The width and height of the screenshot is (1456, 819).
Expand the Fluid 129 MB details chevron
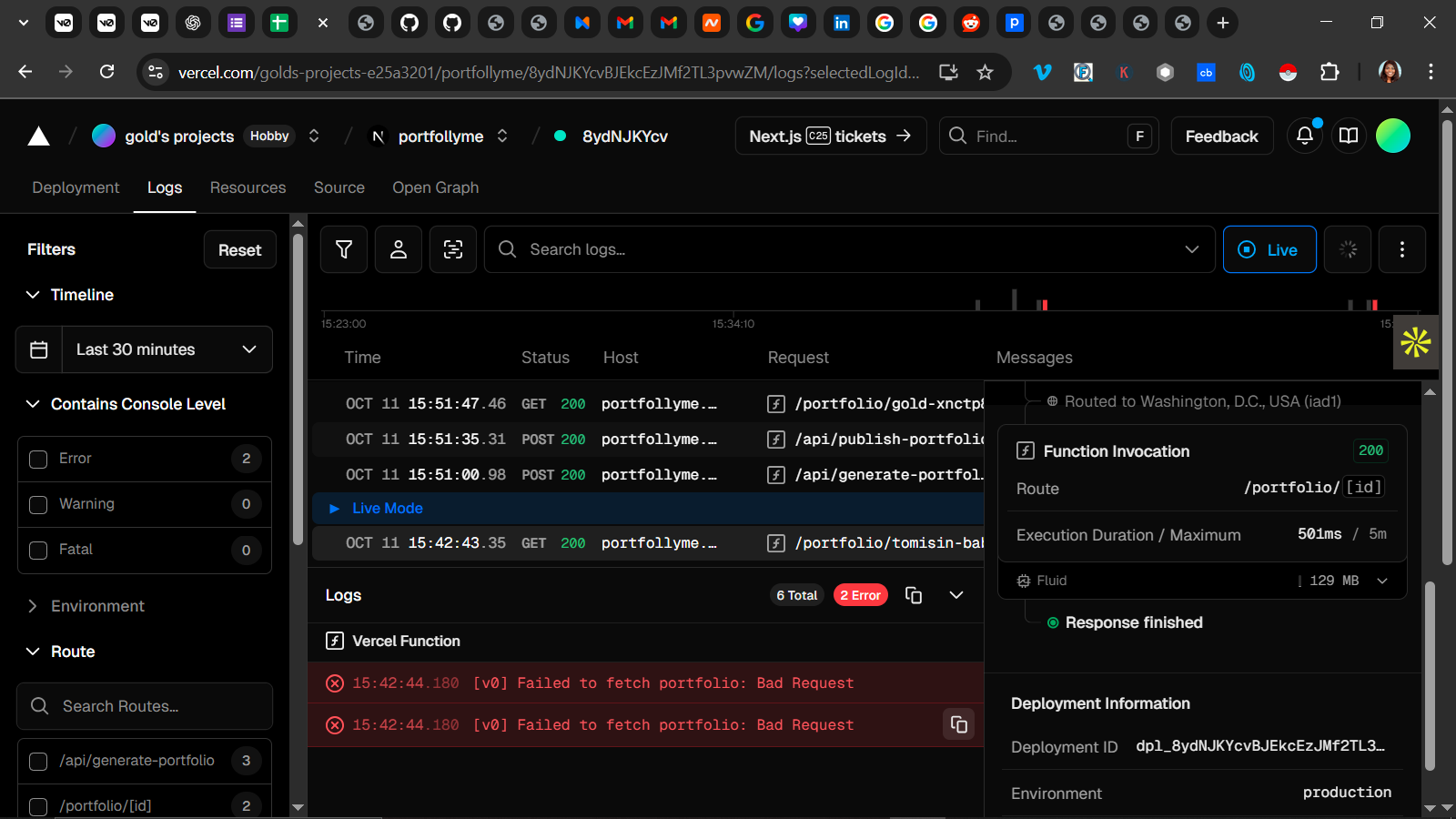(x=1382, y=581)
